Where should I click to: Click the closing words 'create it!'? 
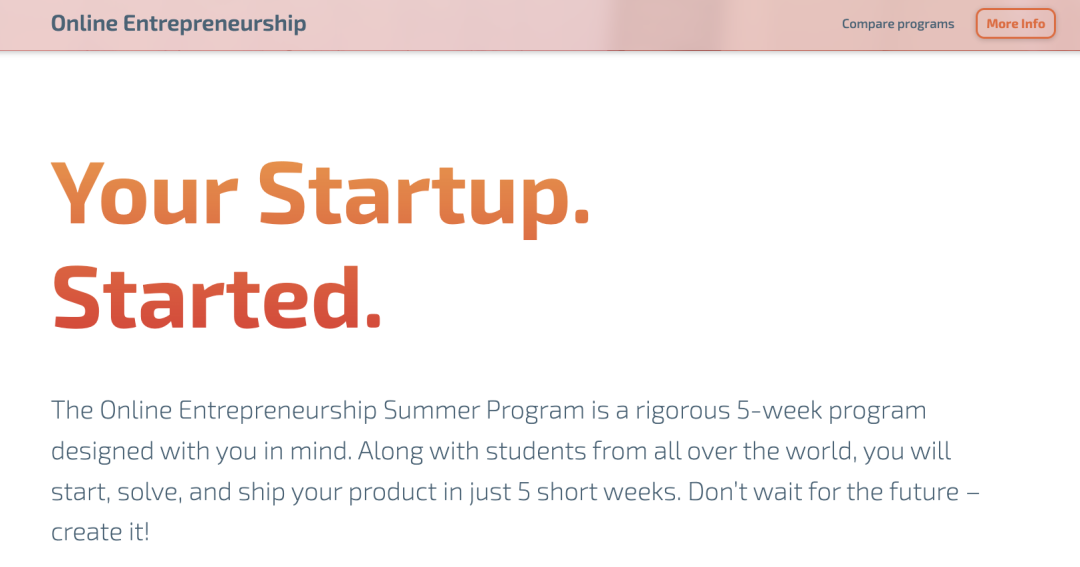(x=100, y=532)
